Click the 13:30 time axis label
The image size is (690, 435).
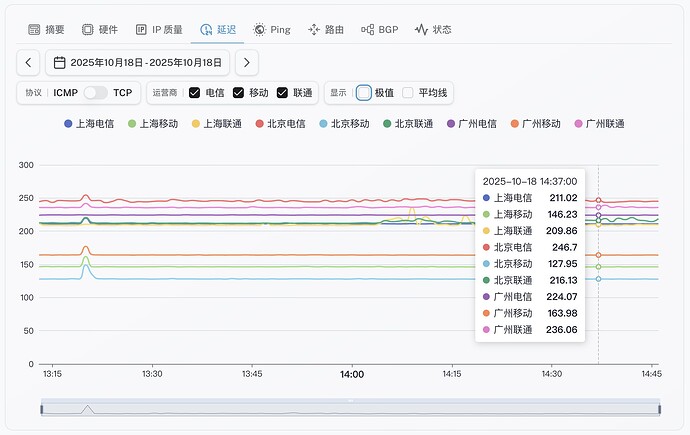(x=152, y=374)
